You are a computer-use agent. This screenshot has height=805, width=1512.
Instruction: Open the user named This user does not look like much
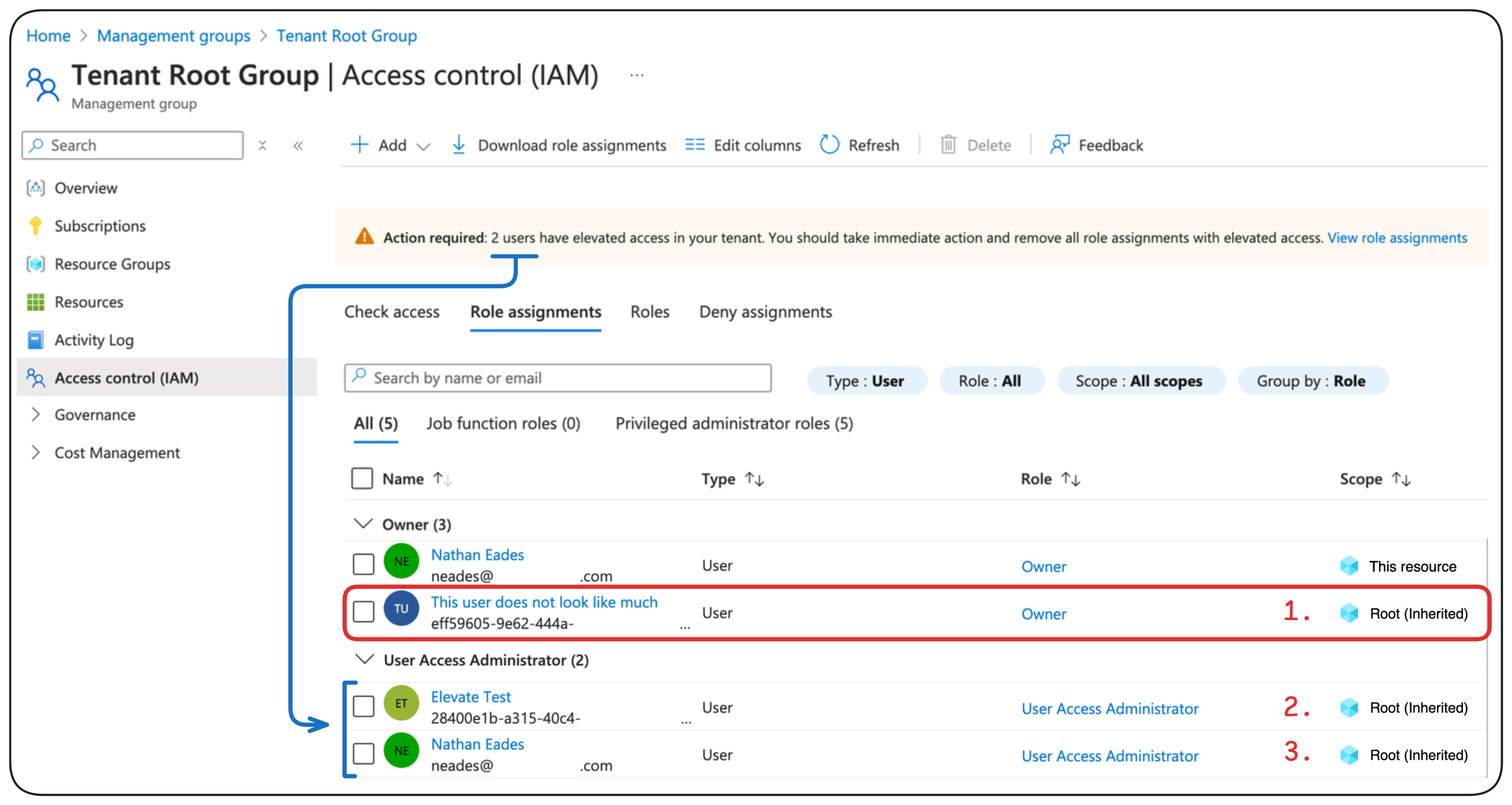point(544,602)
